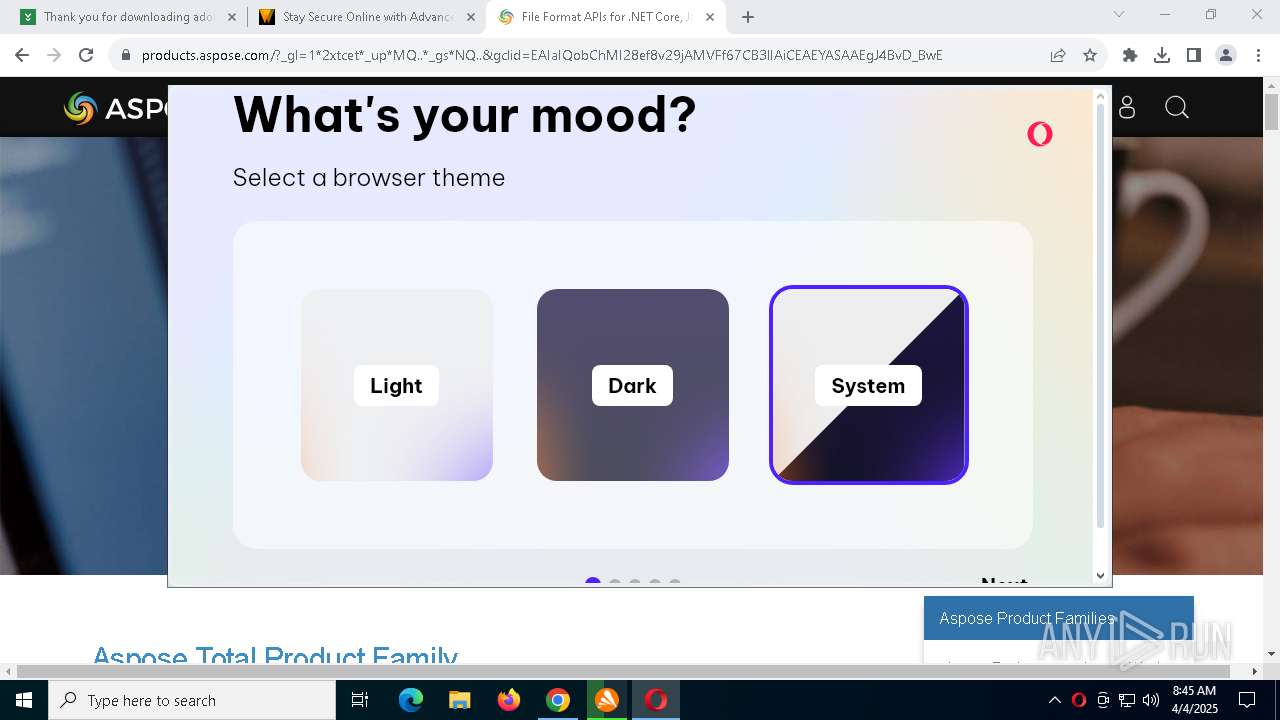
Task: Click the Opera logo in the dialog
Action: [1040, 134]
